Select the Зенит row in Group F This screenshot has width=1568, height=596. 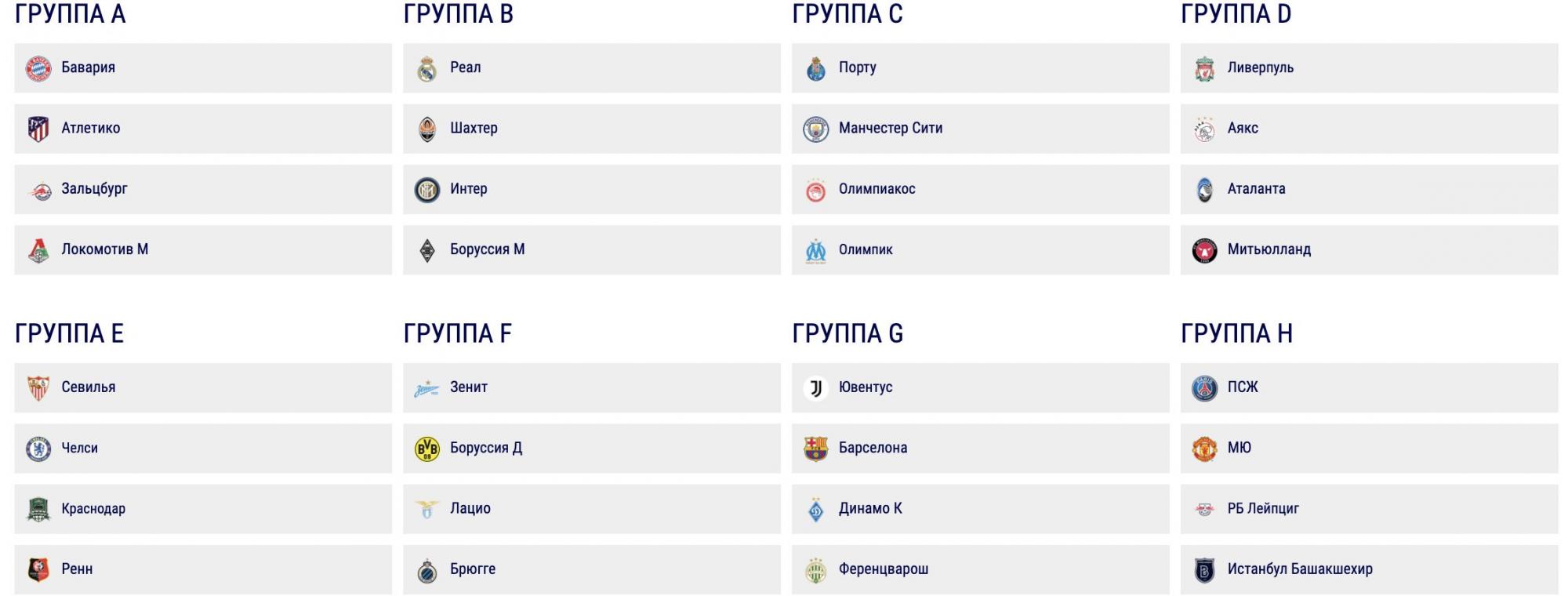591,387
